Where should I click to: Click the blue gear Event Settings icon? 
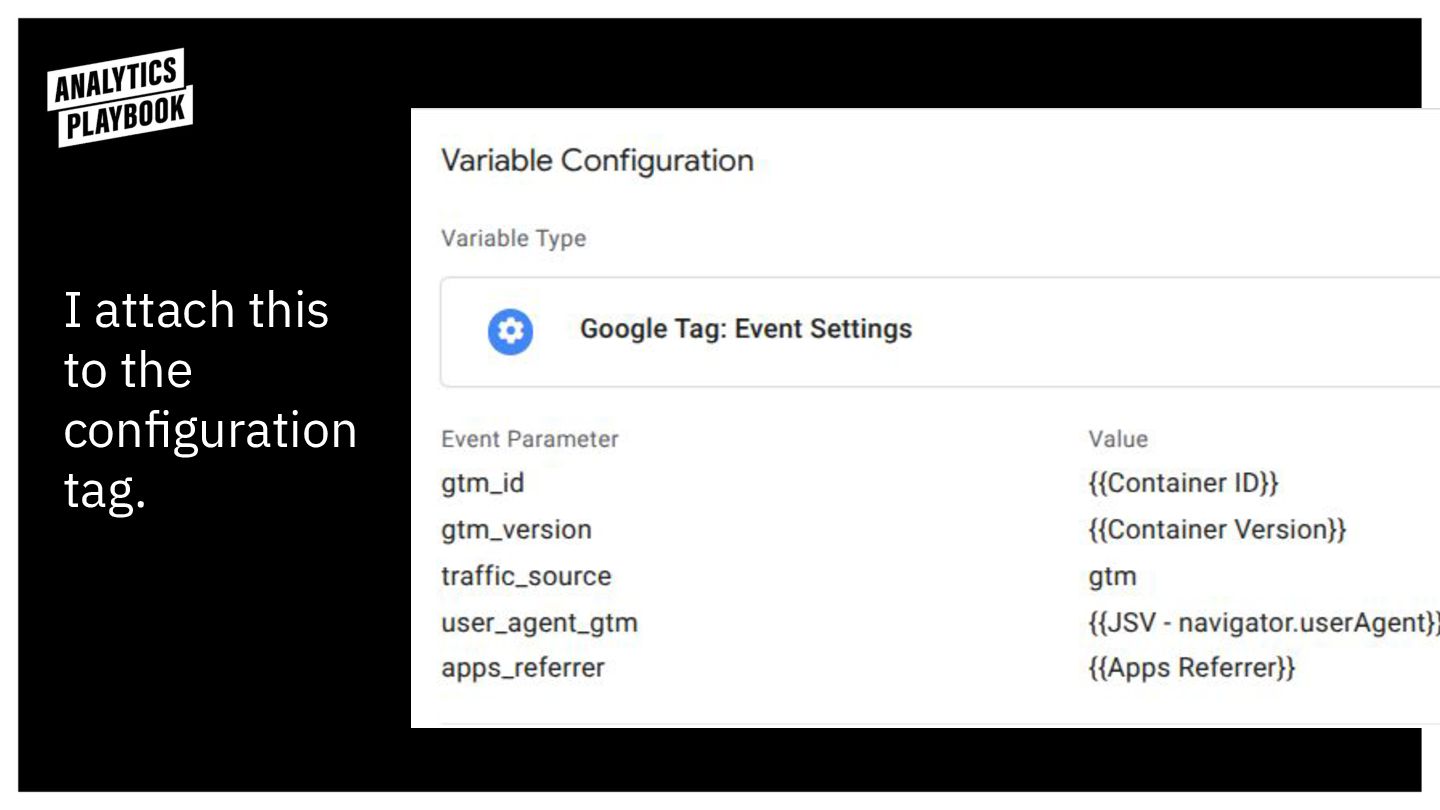tap(510, 331)
